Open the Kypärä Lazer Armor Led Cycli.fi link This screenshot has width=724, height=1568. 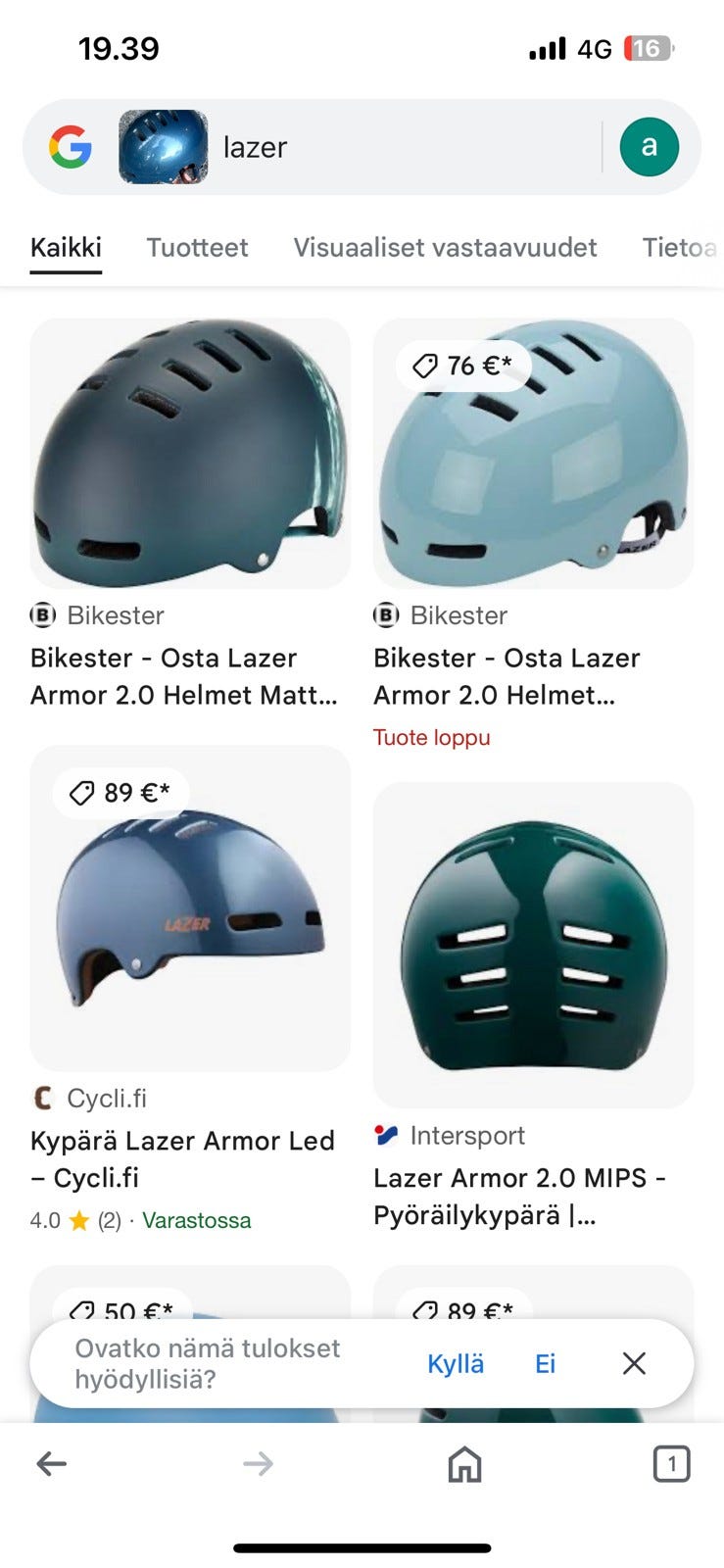tap(182, 1159)
